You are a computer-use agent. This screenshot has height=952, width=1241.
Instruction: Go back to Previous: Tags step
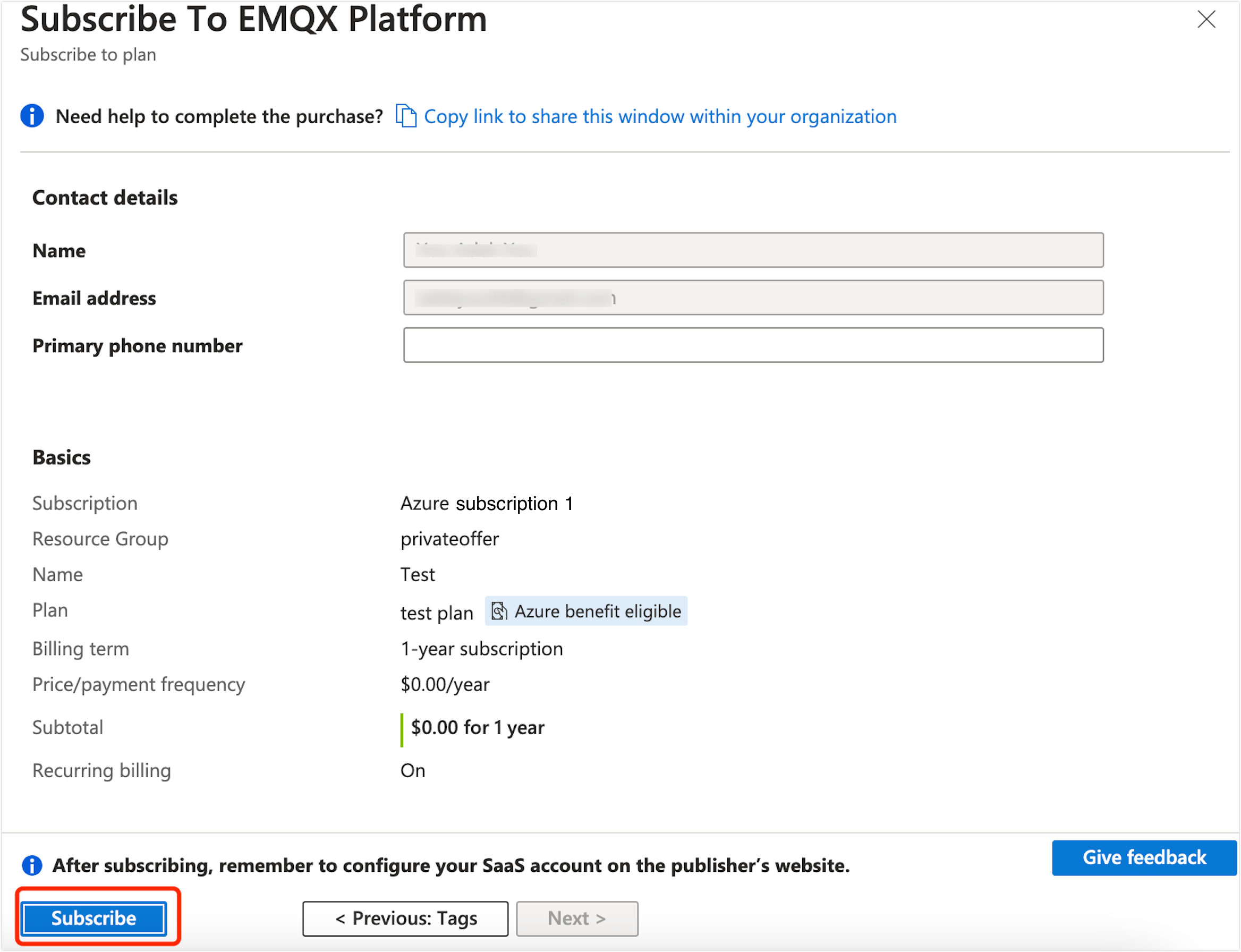click(405, 919)
